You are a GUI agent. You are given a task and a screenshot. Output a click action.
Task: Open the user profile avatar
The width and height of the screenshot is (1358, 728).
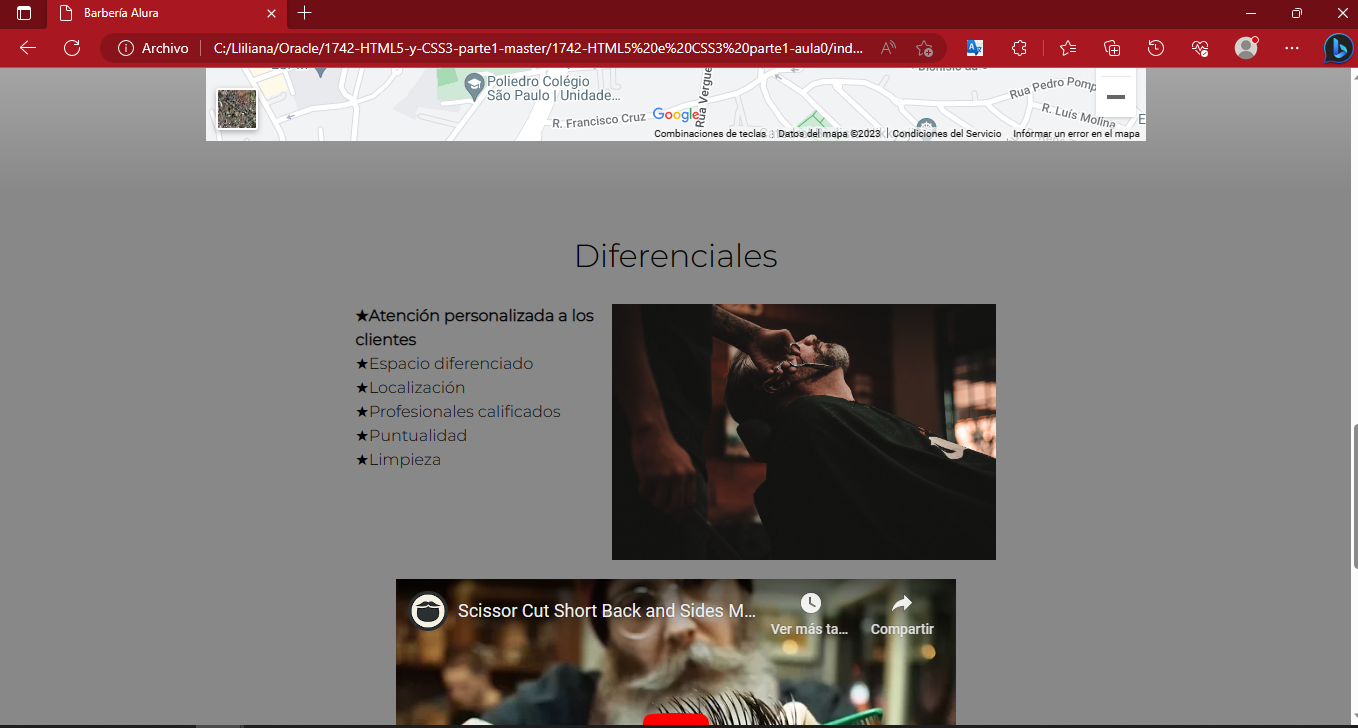1246,48
